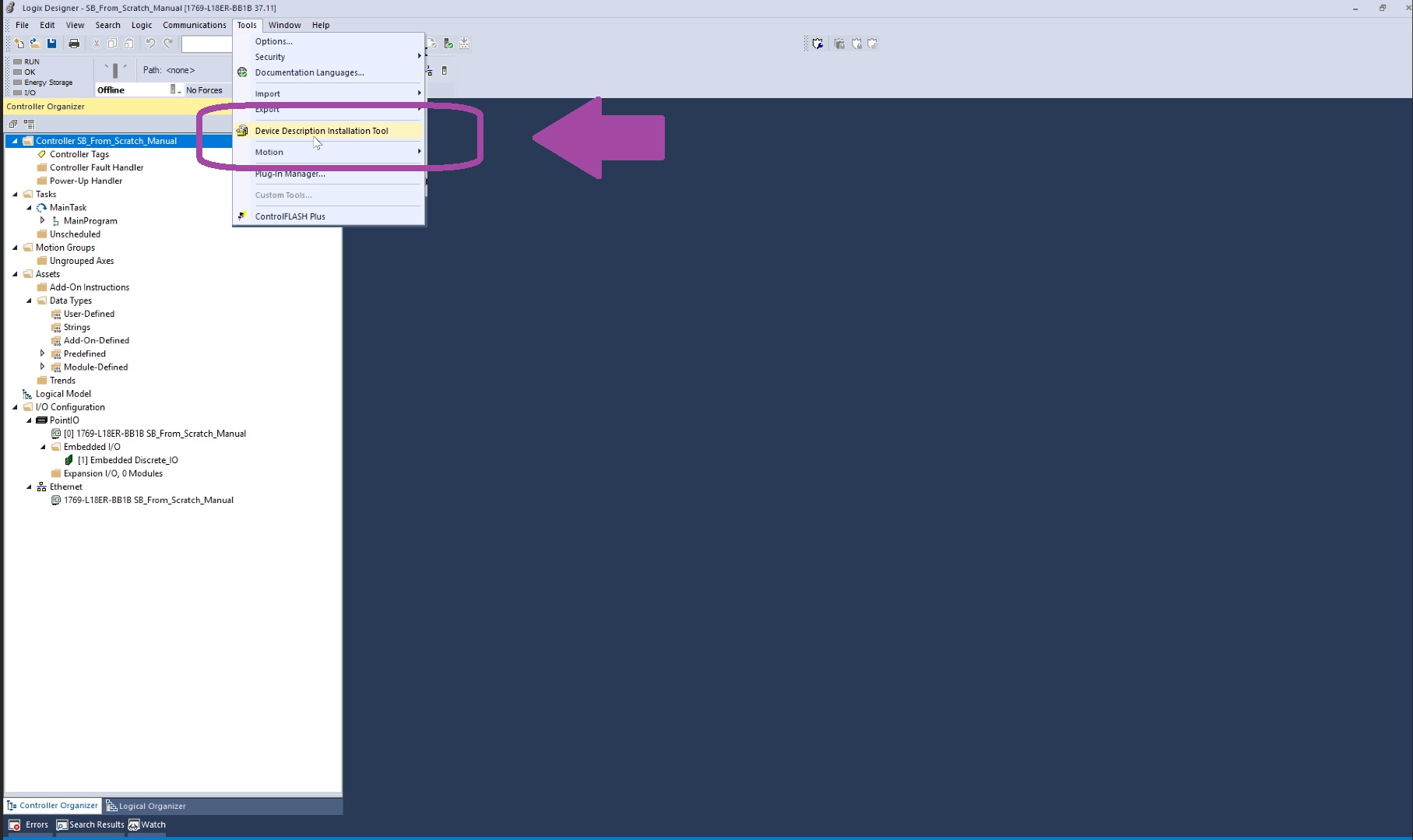The width and height of the screenshot is (1413, 840).
Task: Switch to the Logical Organizer tab
Action: tap(146, 806)
